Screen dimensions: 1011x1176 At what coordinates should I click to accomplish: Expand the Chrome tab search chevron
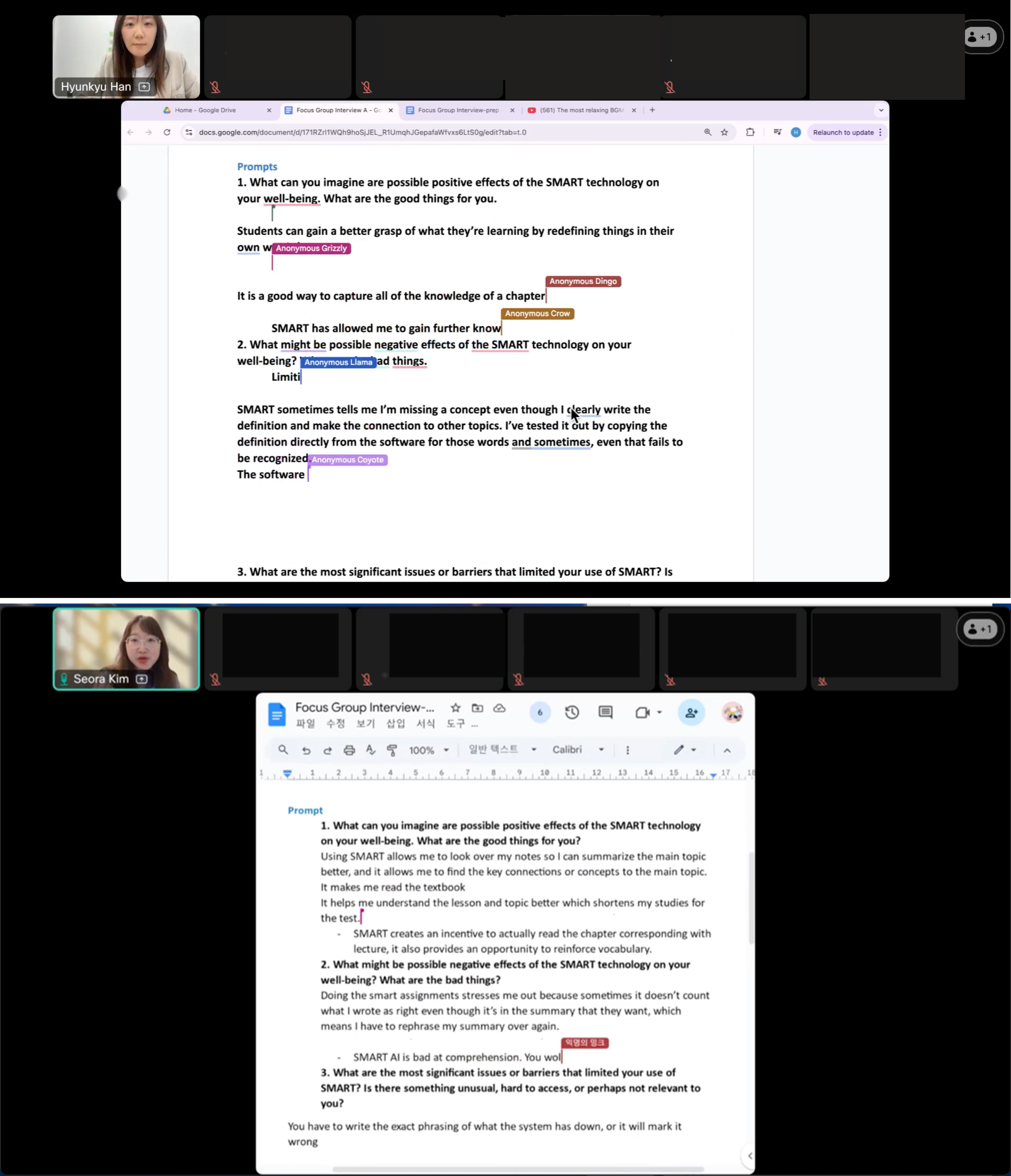(x=881, y=110)
